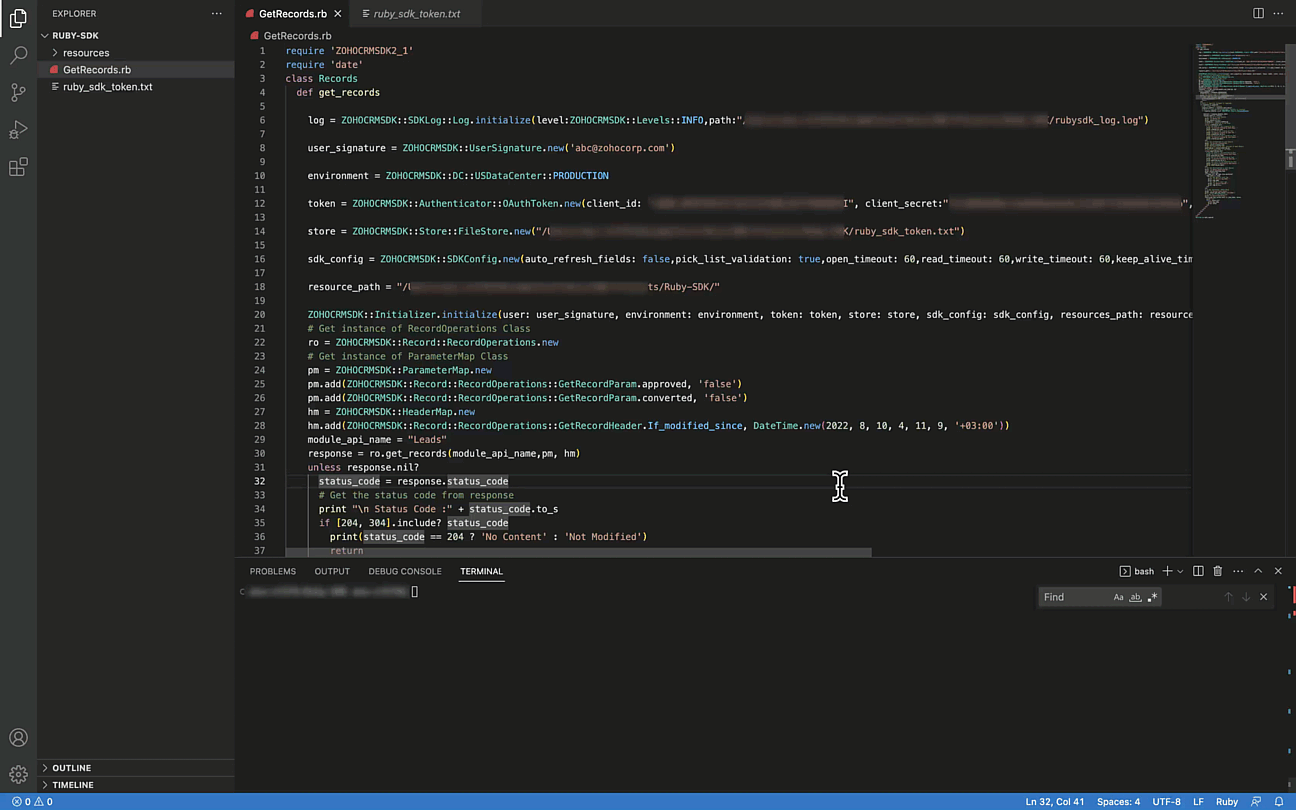Screen dimensions: 1296x810
Task: Open feedback icon in status bar
Action: point(1258,802)
